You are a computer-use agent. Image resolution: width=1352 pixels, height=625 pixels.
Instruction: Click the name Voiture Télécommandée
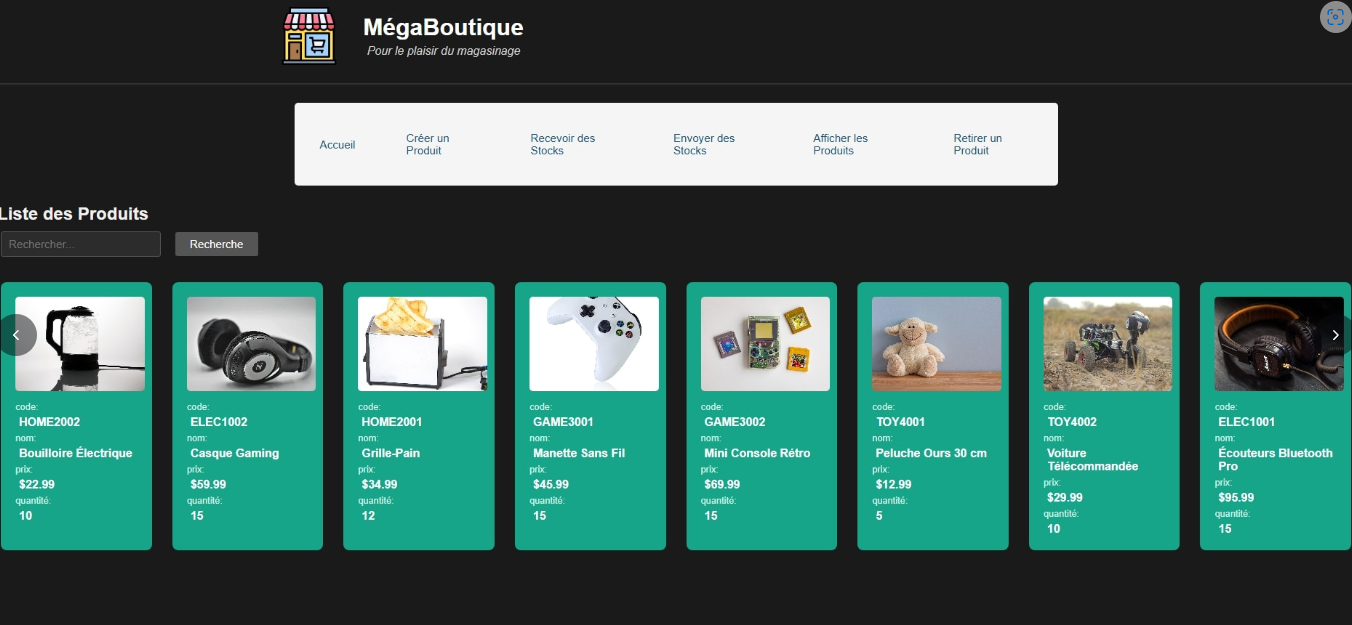1093,460
